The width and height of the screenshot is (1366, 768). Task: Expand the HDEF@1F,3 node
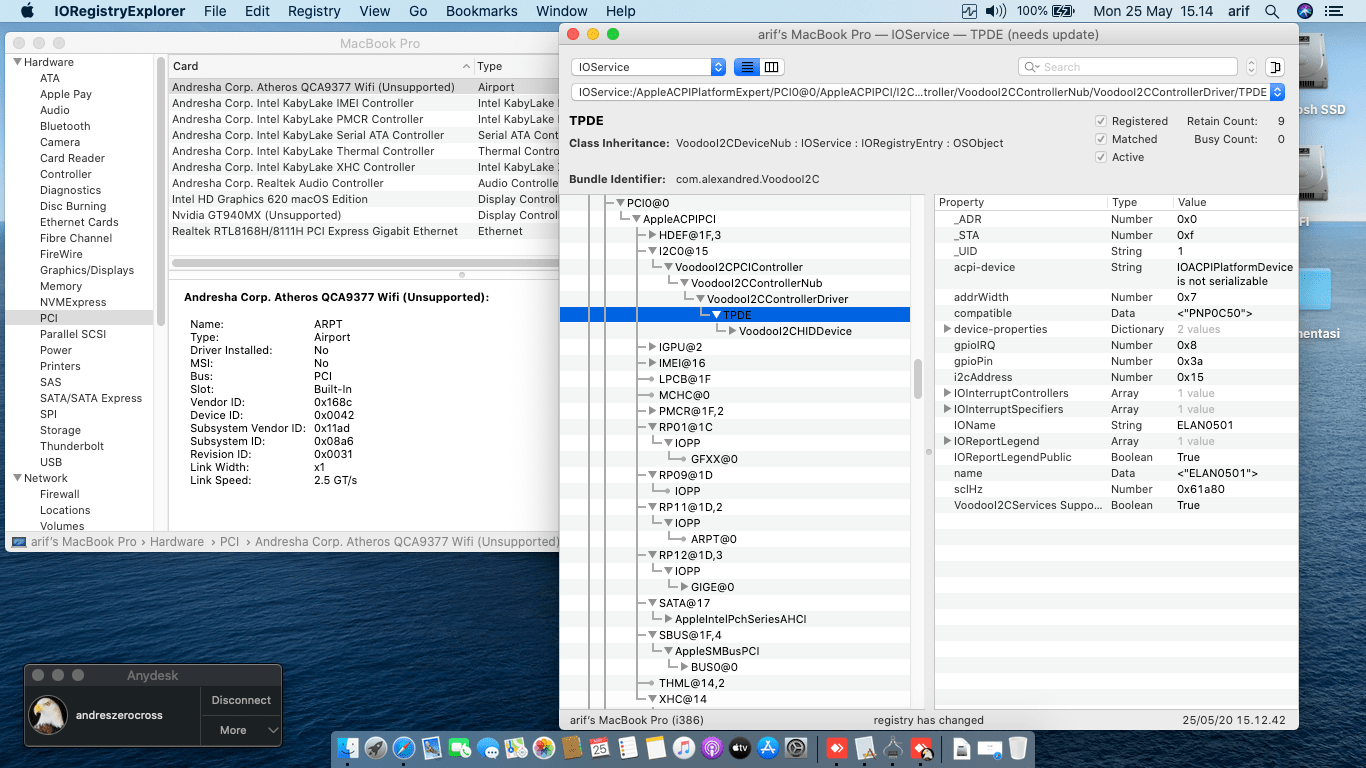(652, 235)
